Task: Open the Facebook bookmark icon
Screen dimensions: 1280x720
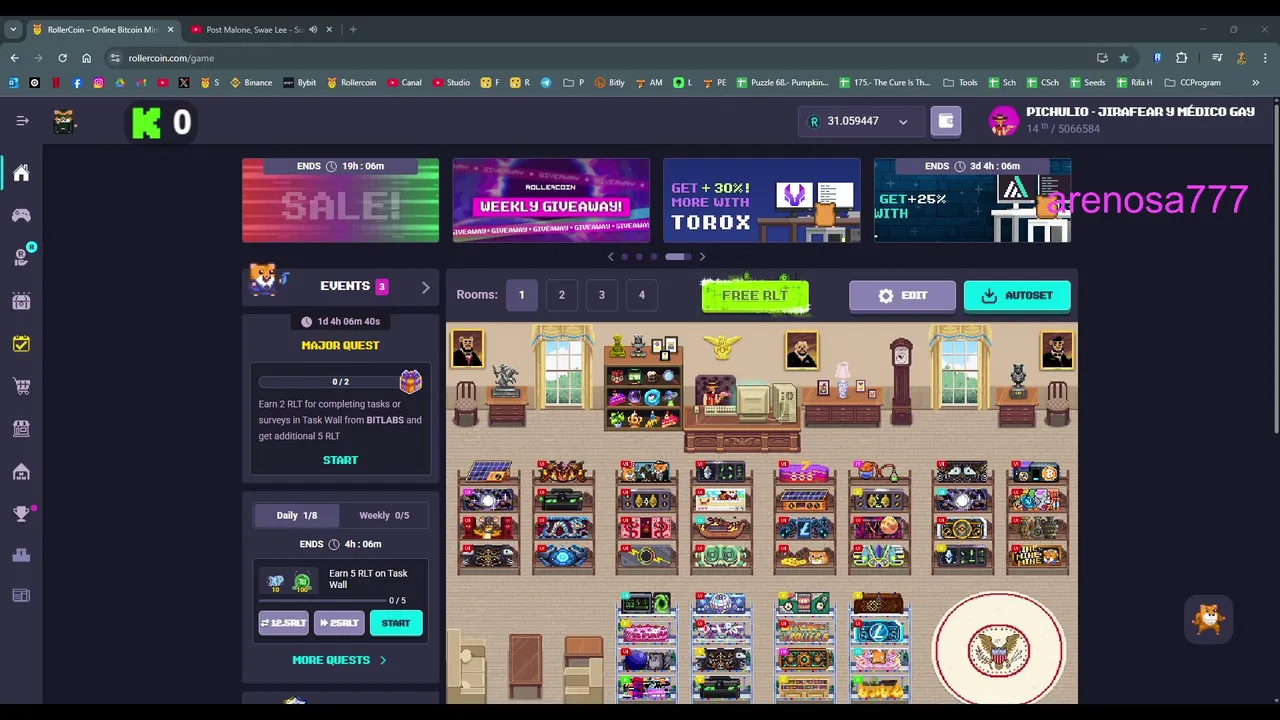Action: click(x=77, y=83)
